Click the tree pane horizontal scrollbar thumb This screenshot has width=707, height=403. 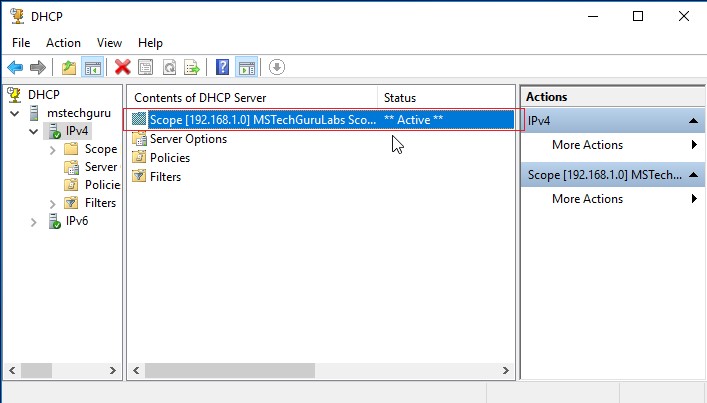(x=37, y=371)
